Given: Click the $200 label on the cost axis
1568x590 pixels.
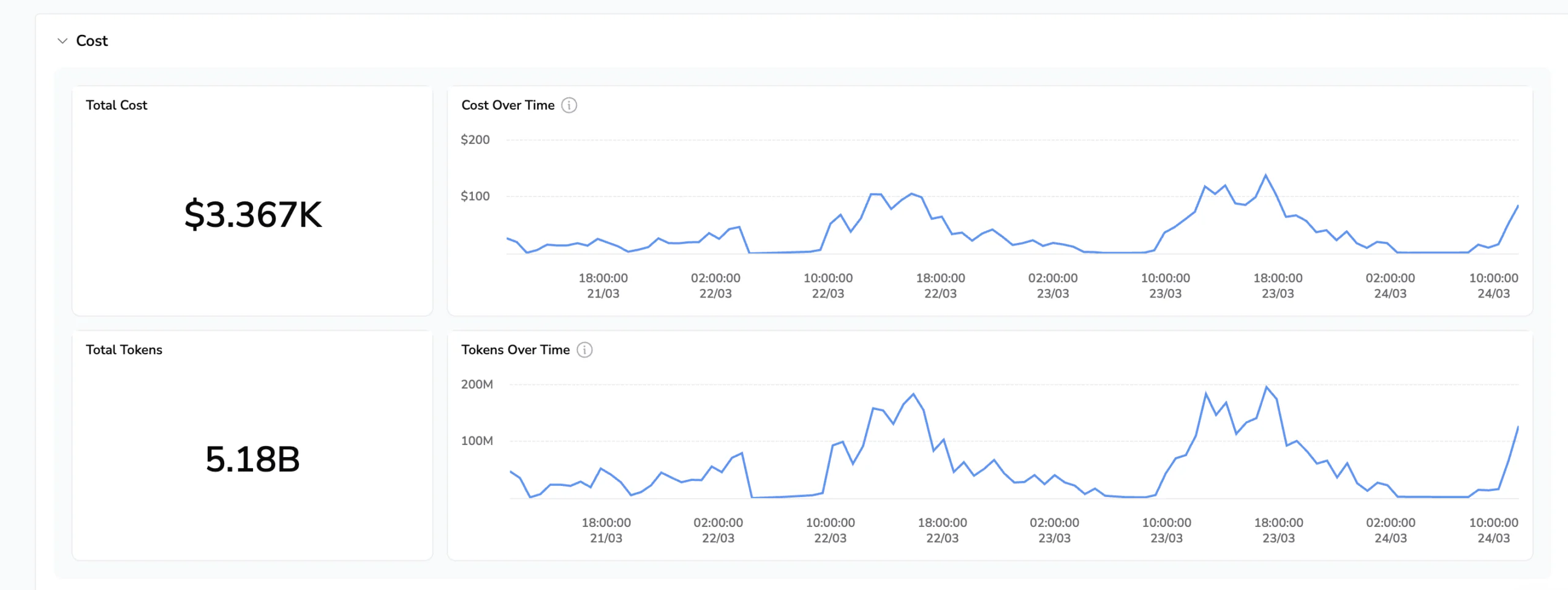Looking at the screenshot, I should click(475, 140).
